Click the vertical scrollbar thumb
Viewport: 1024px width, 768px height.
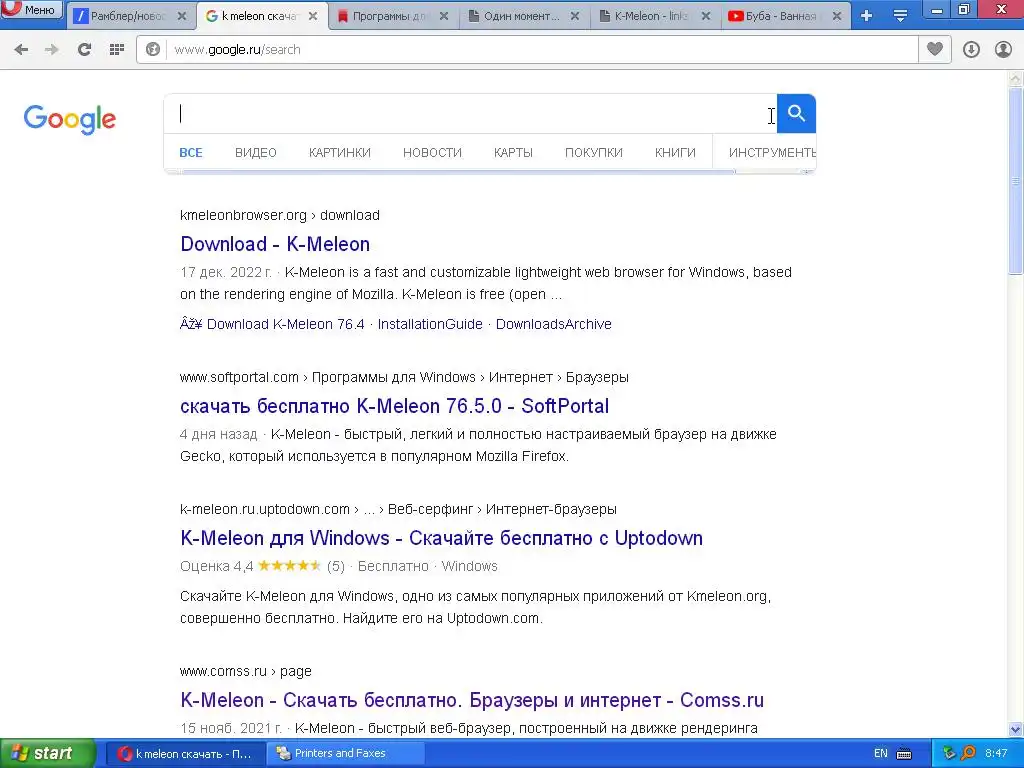pos(1016,181)
